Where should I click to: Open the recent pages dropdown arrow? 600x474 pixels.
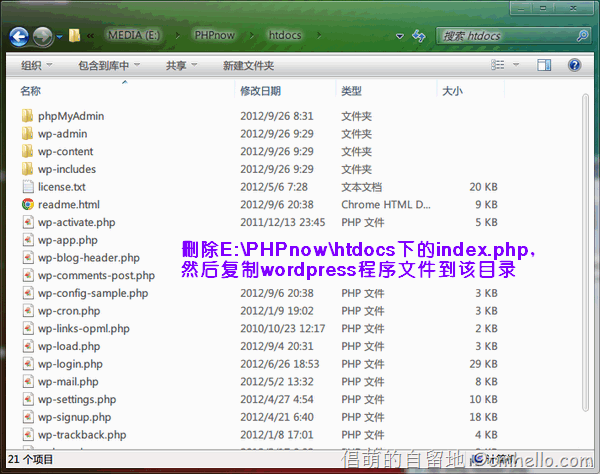tap(60, 37)
